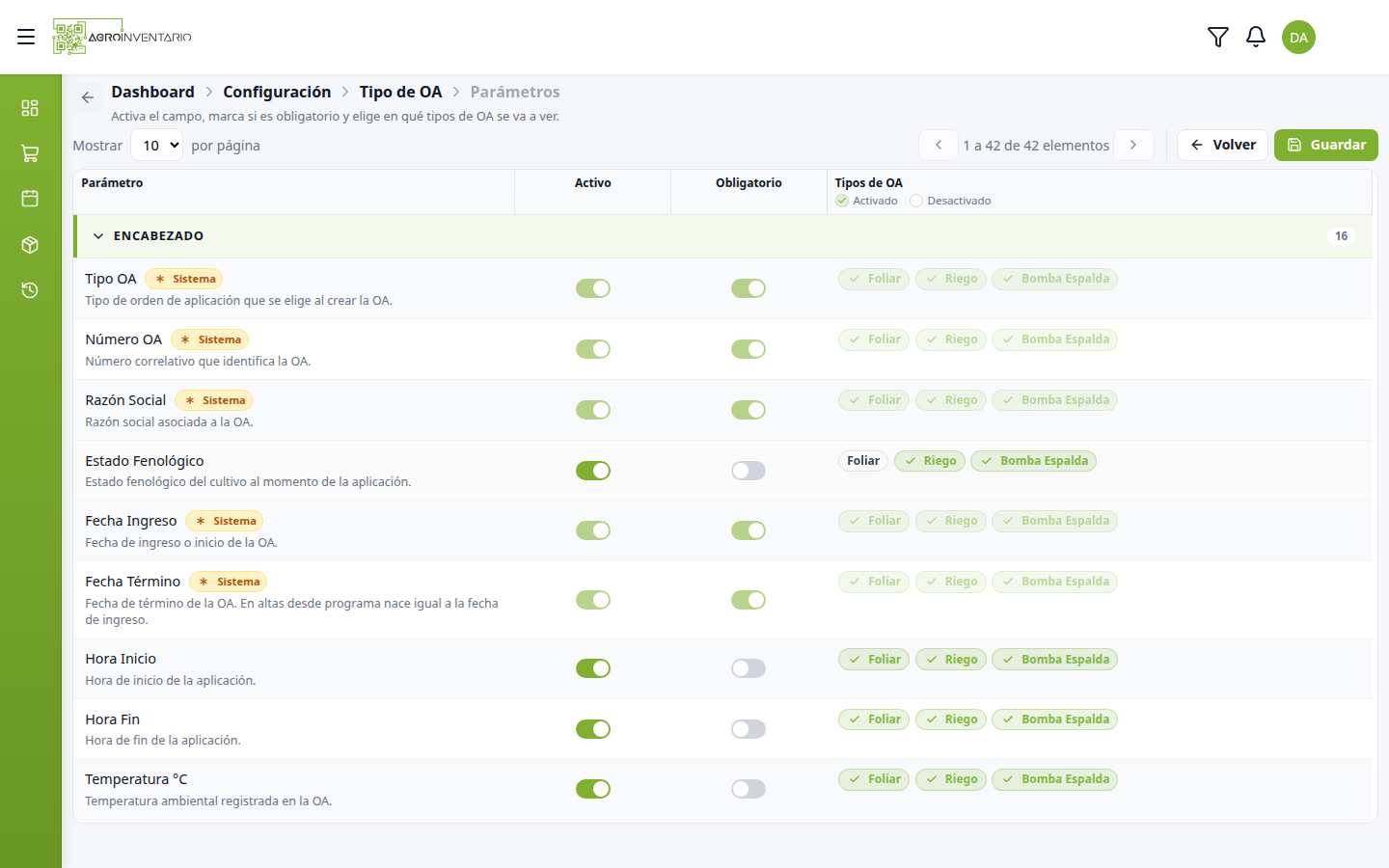The width and height of the screenshot is (1389, 868).
Task: Enable Obligatorio toggle for Hora Inicio
Action: (749, 668)
